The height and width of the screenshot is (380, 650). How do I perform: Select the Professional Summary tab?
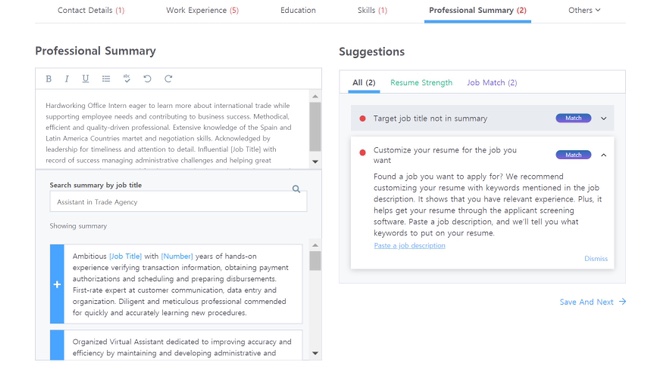(478, 10)
